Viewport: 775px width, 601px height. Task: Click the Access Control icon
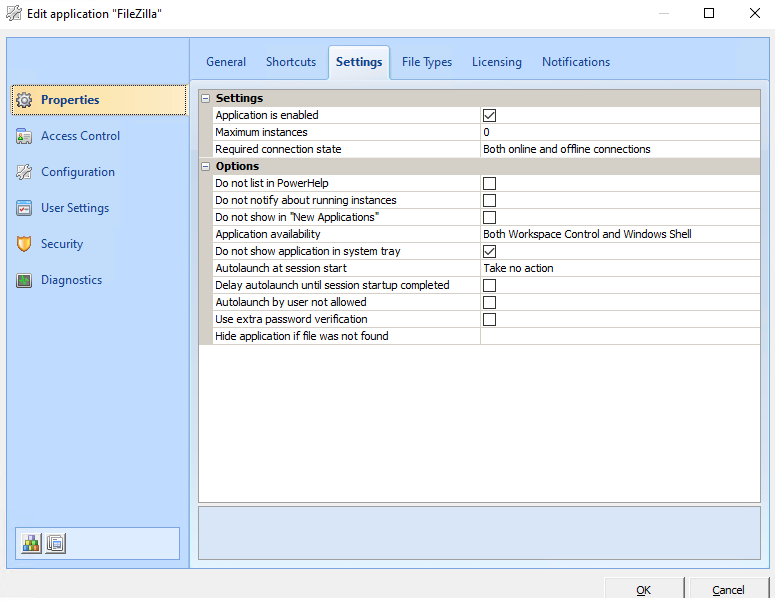[x=24, y=136]
